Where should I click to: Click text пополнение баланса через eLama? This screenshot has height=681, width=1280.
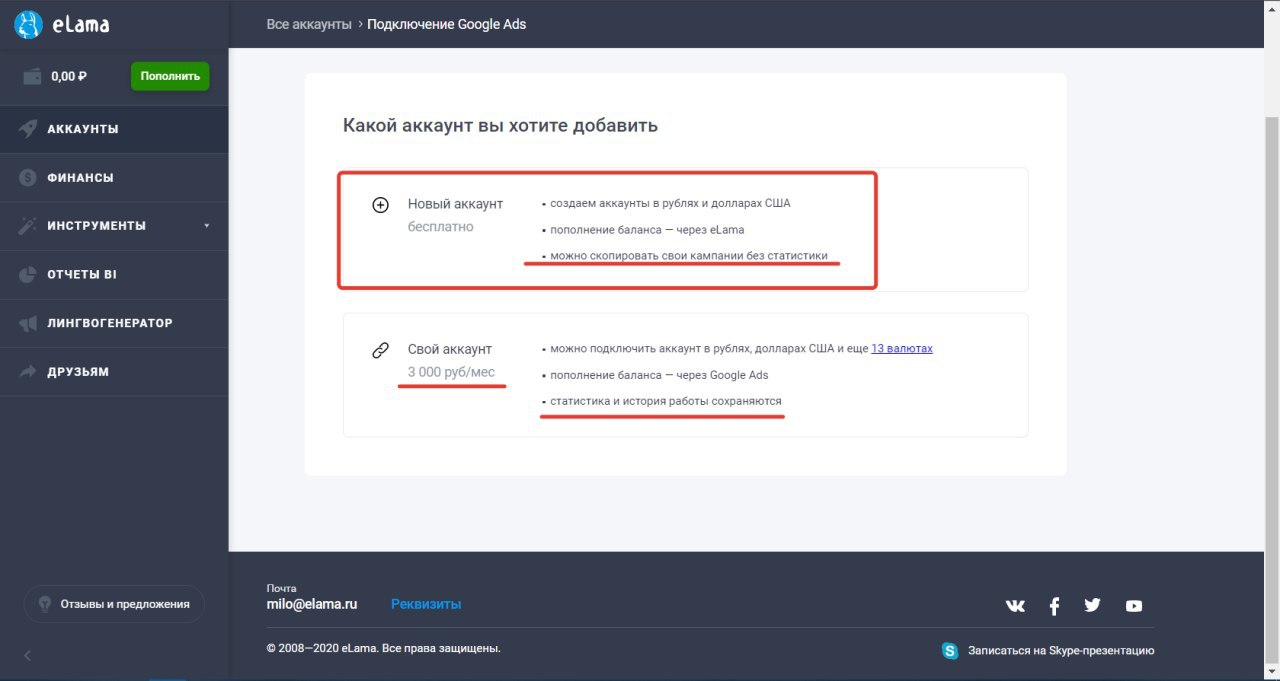[x=647, y=230]
